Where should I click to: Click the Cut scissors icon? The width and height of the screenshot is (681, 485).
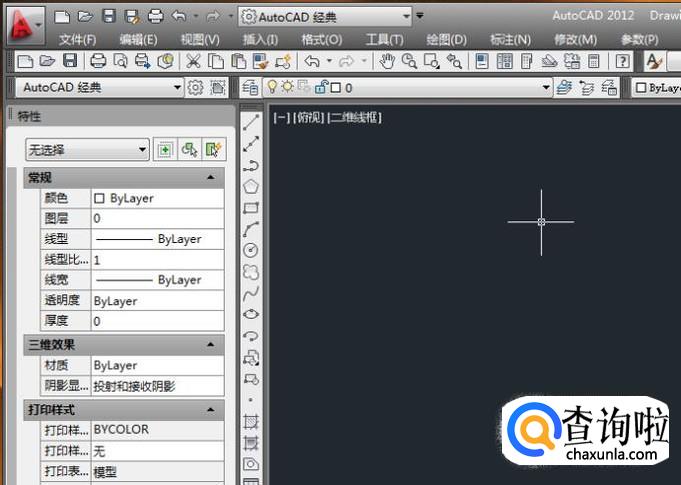point(193,61)
